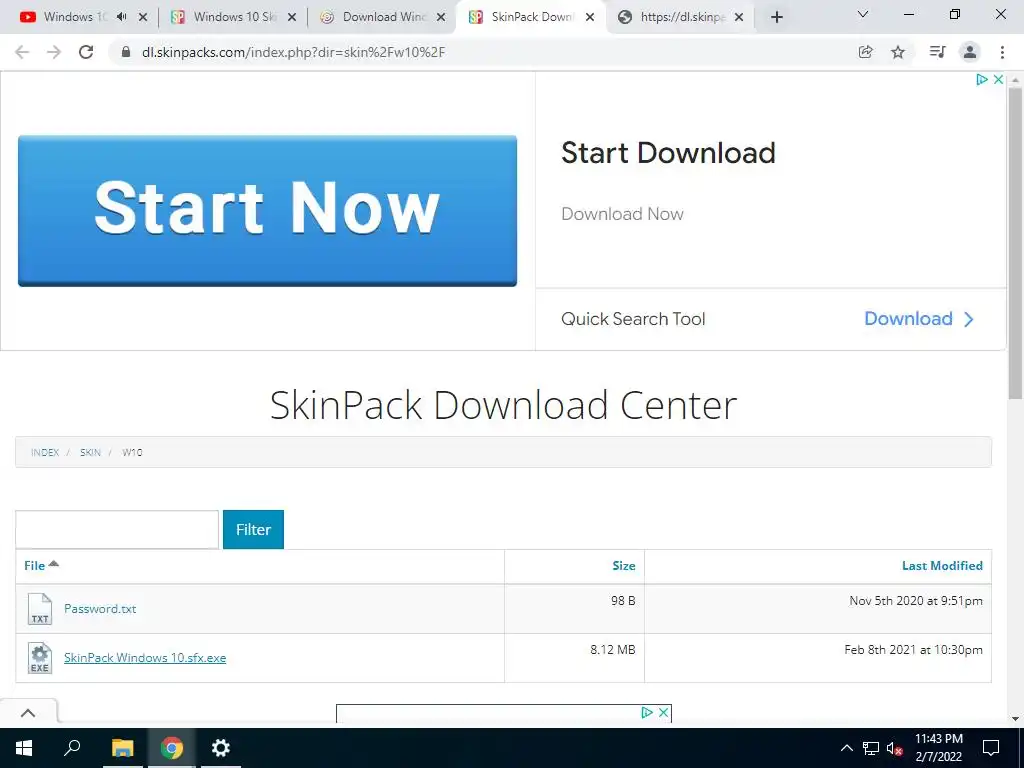Sort by the Last Modified column header
Image resolution: width=1024 pixels, height=768 pixels.
point(942,566)
